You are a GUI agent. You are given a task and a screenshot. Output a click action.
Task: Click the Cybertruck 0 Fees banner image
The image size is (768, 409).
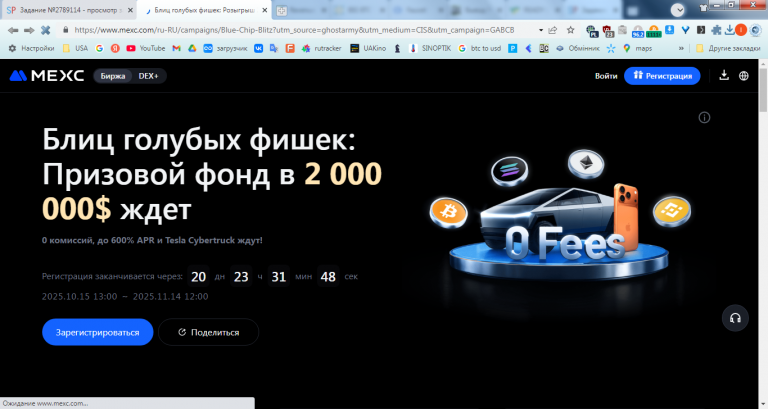click(x=560, y=218)
